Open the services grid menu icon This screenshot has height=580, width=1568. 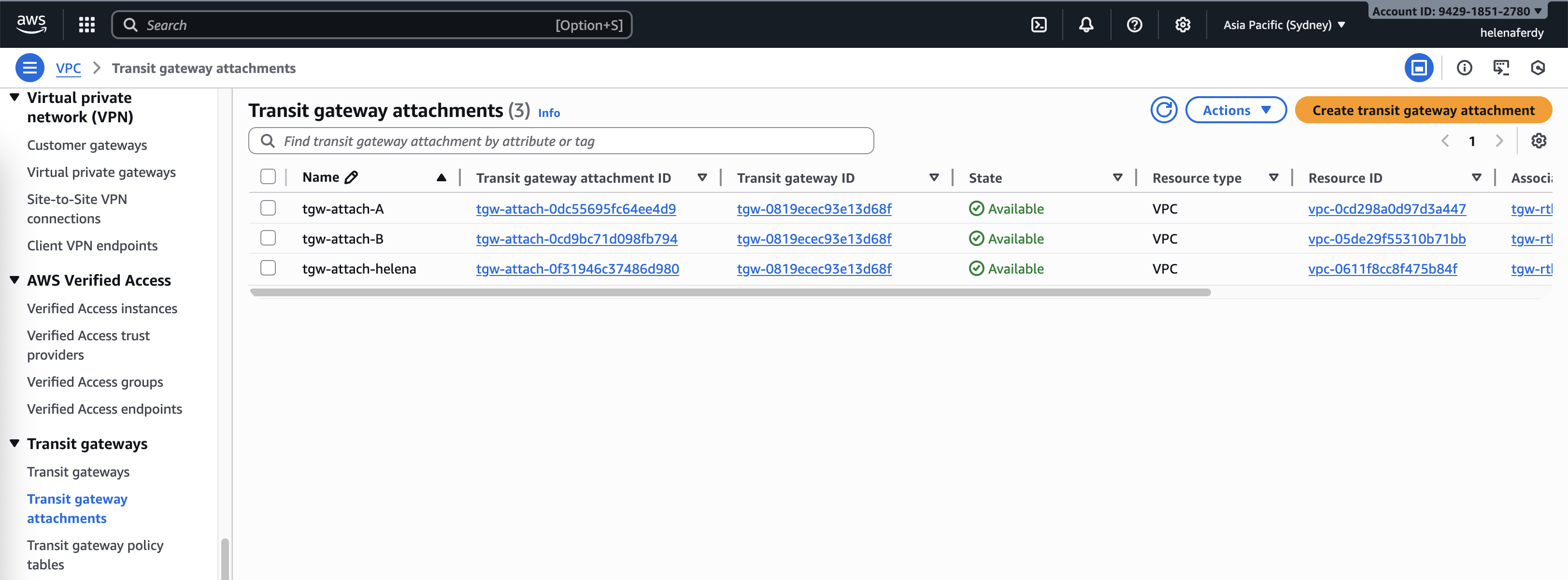pos(87,25)
